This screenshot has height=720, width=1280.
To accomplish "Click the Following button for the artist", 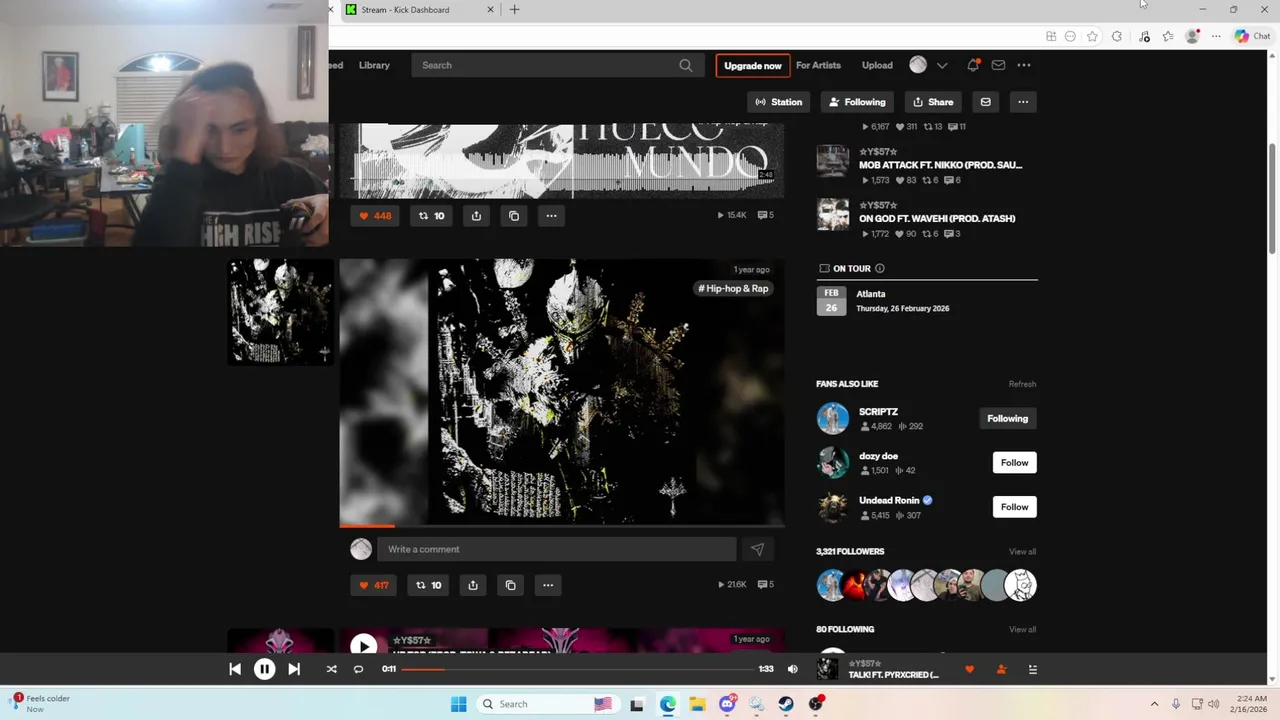I will tap(857, 102).
